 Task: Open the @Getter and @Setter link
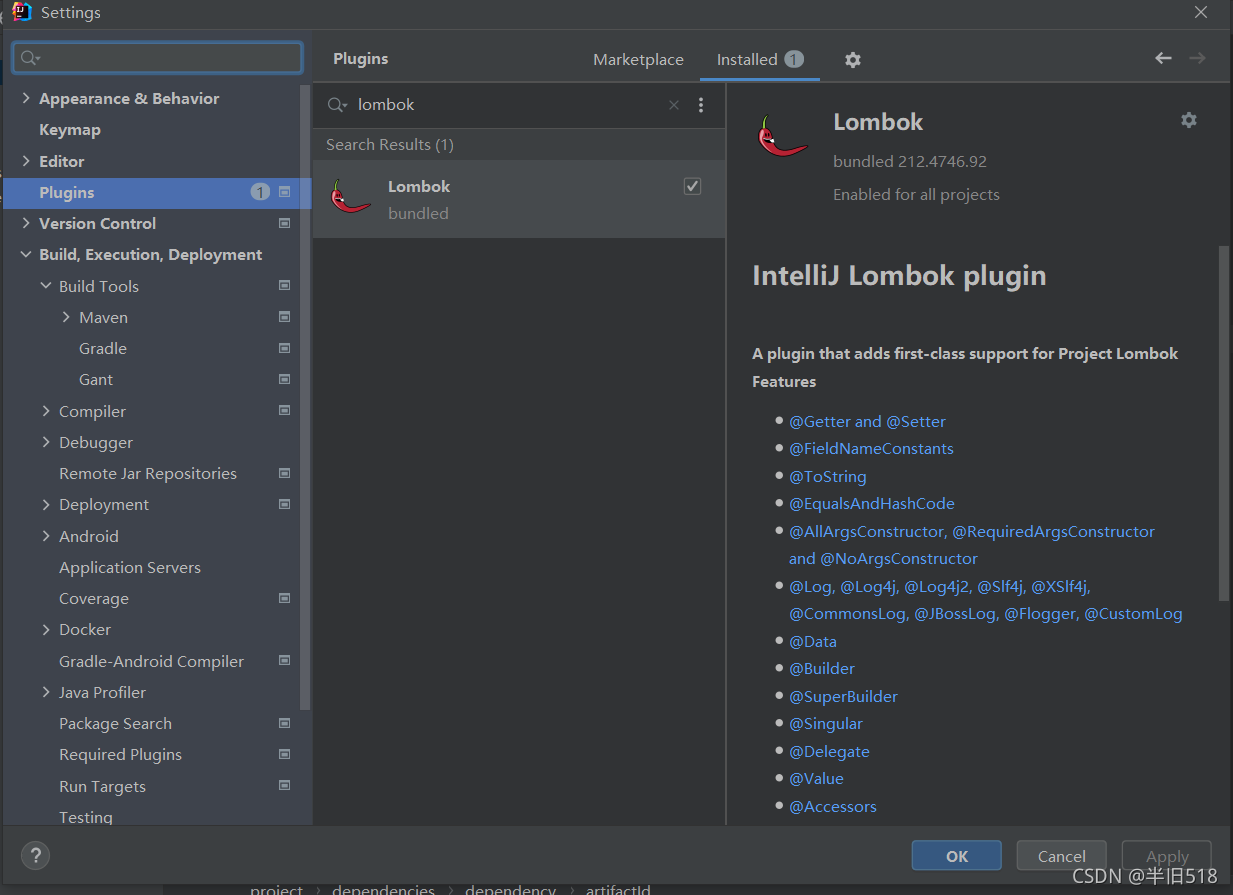(867, 421)
